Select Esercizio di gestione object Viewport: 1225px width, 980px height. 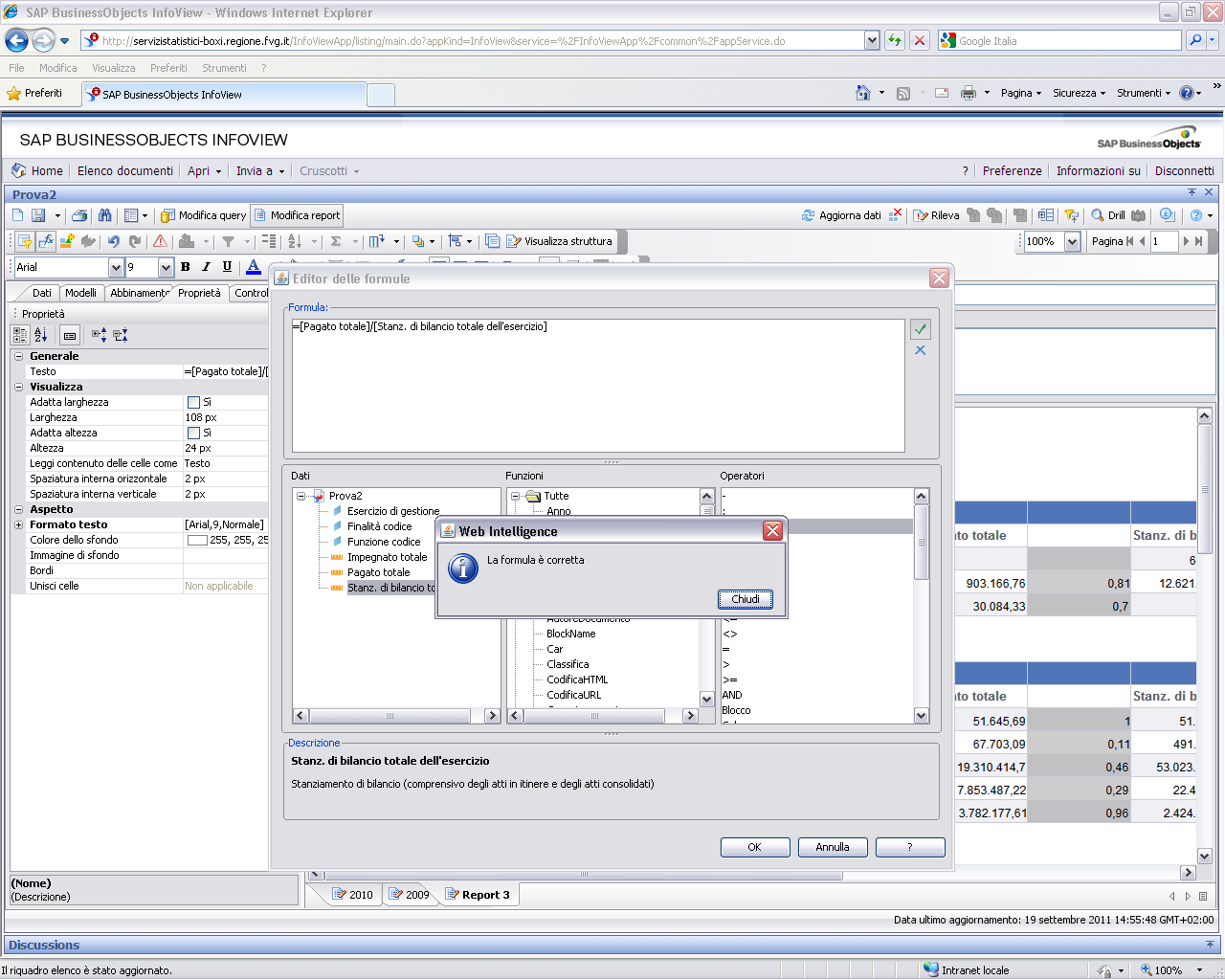point(393,511)
